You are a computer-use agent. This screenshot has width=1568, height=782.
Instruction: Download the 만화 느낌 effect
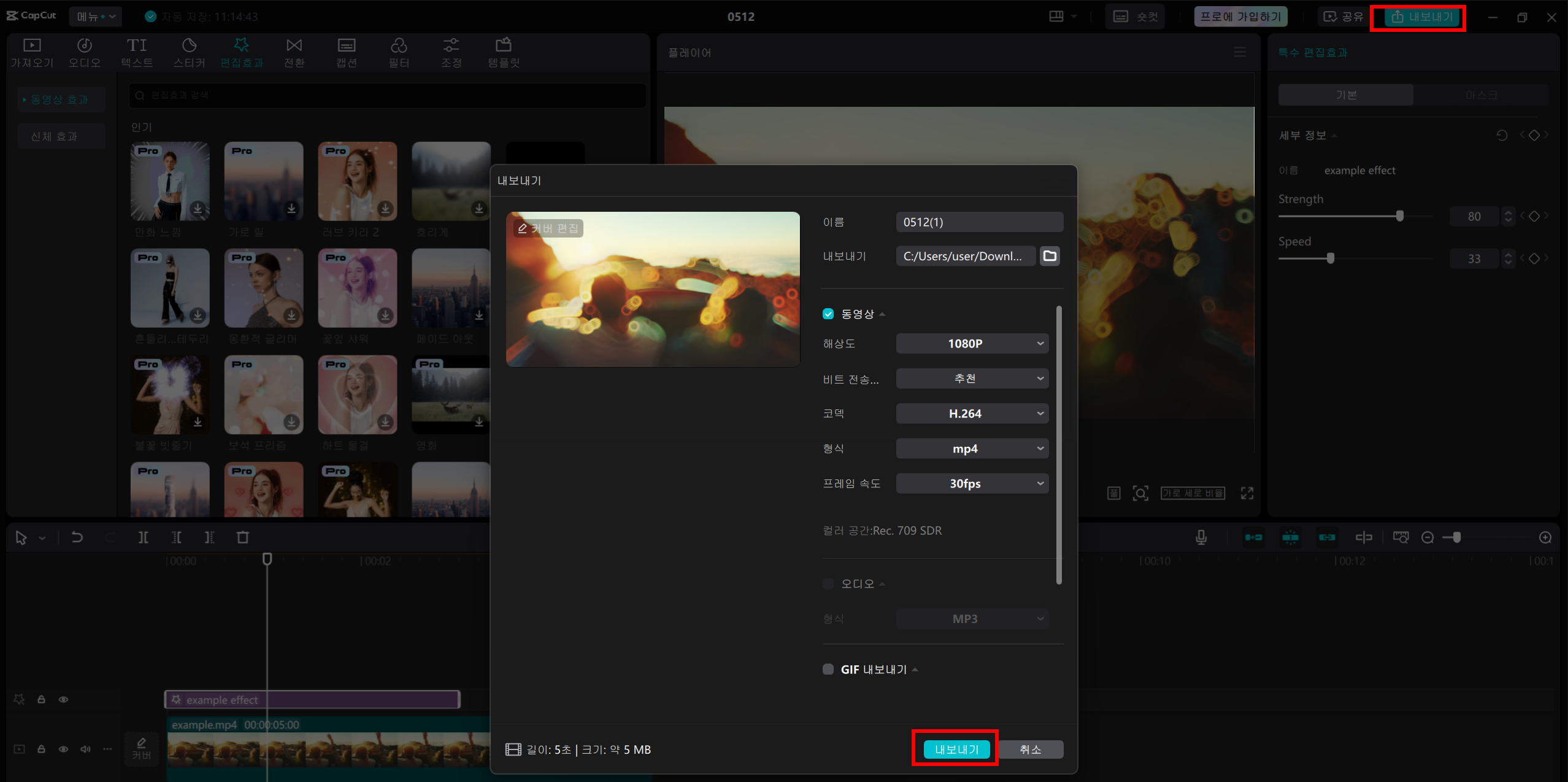point(198,209)
